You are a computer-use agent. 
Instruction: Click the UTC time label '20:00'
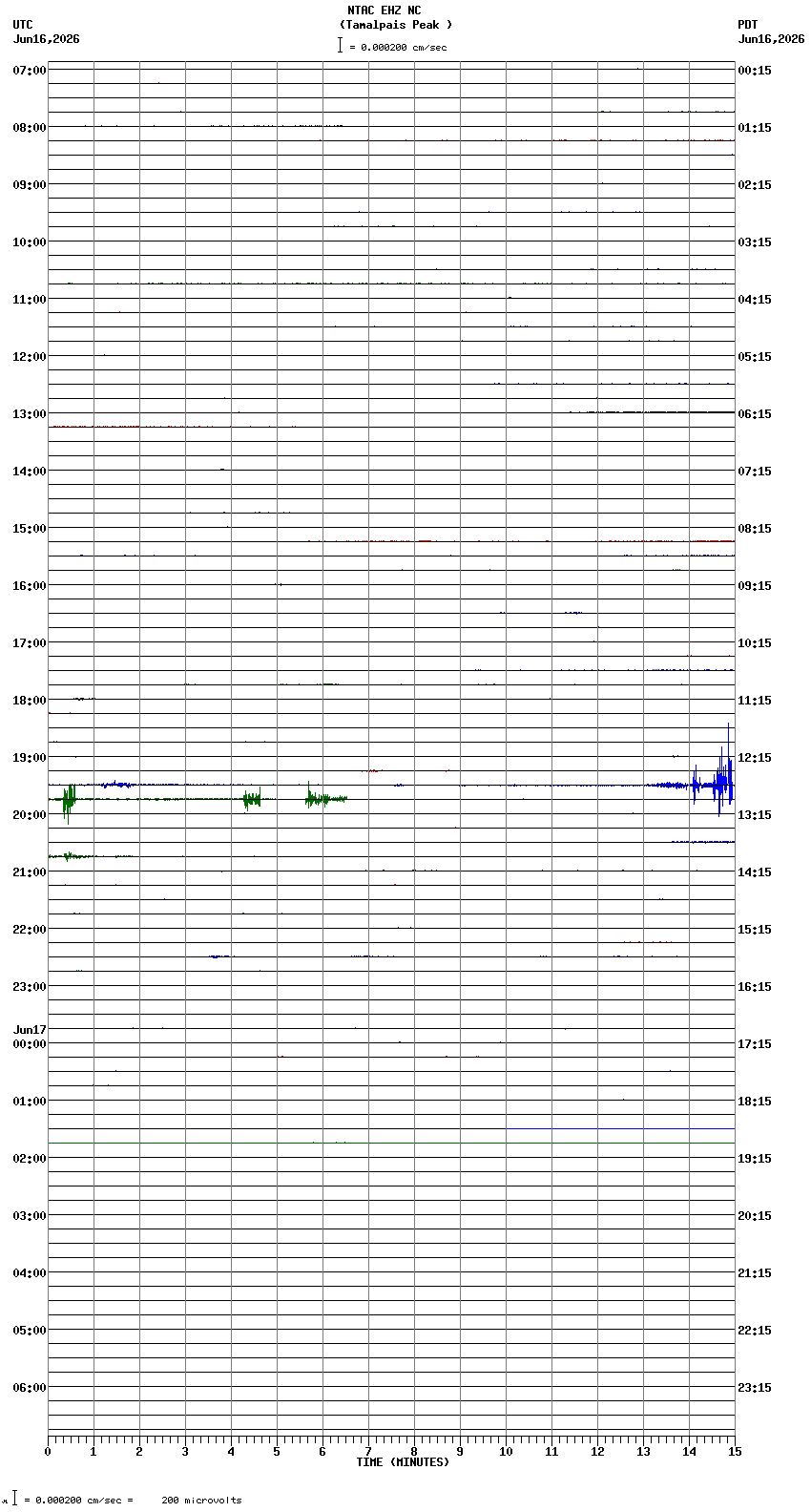tap(30, 815)
